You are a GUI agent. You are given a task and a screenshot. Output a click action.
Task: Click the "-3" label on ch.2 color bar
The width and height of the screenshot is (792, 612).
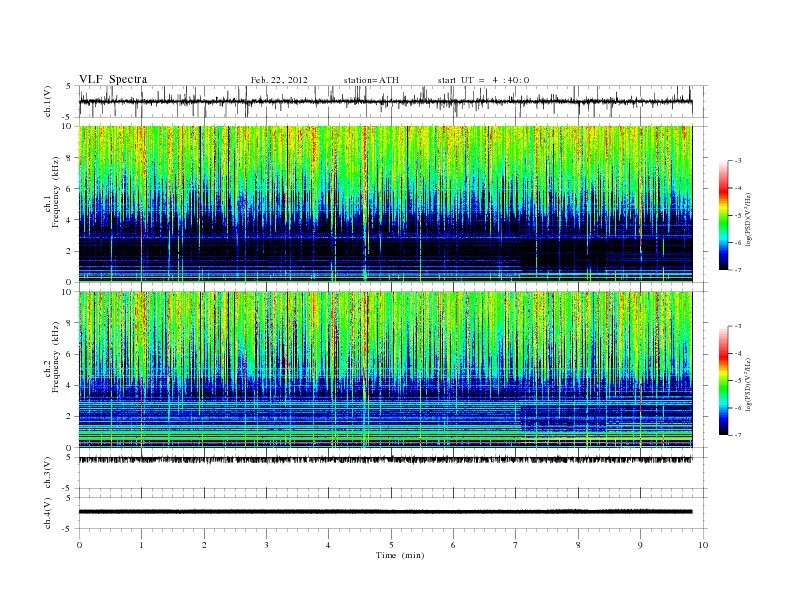click(x=737, y=327)
